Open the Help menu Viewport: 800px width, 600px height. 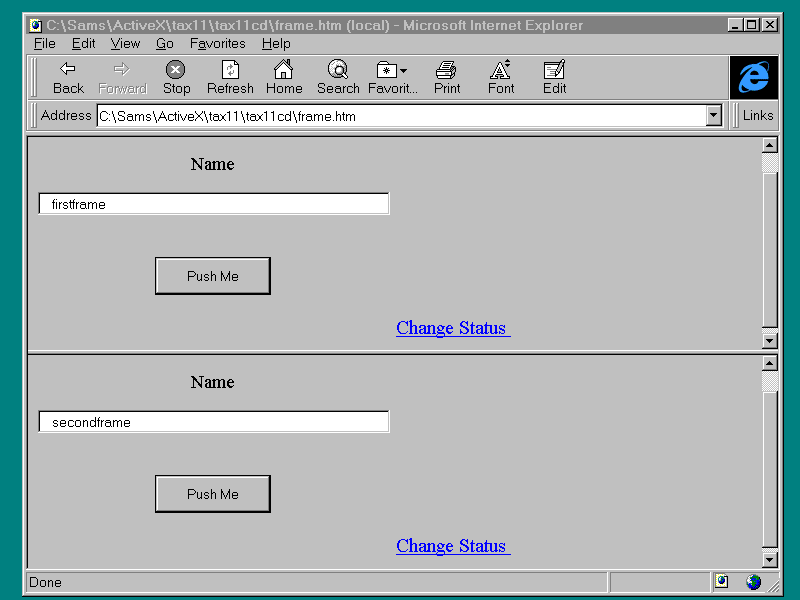(x=276, y=44)
